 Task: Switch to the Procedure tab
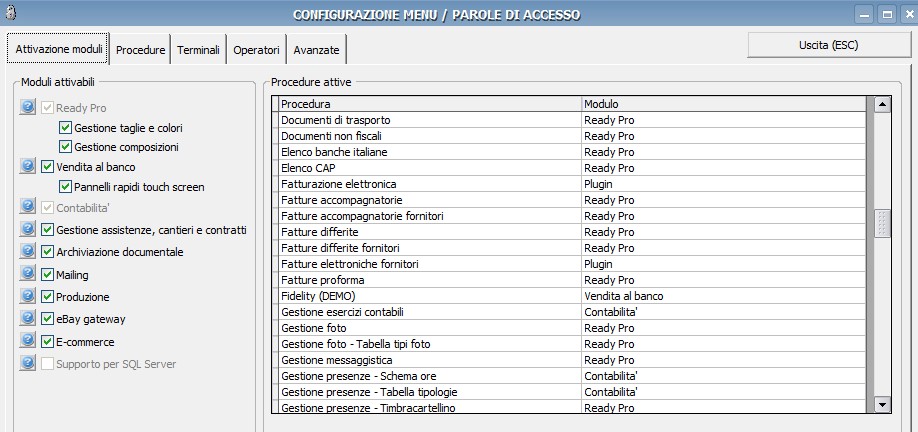[x=140, y=49]
